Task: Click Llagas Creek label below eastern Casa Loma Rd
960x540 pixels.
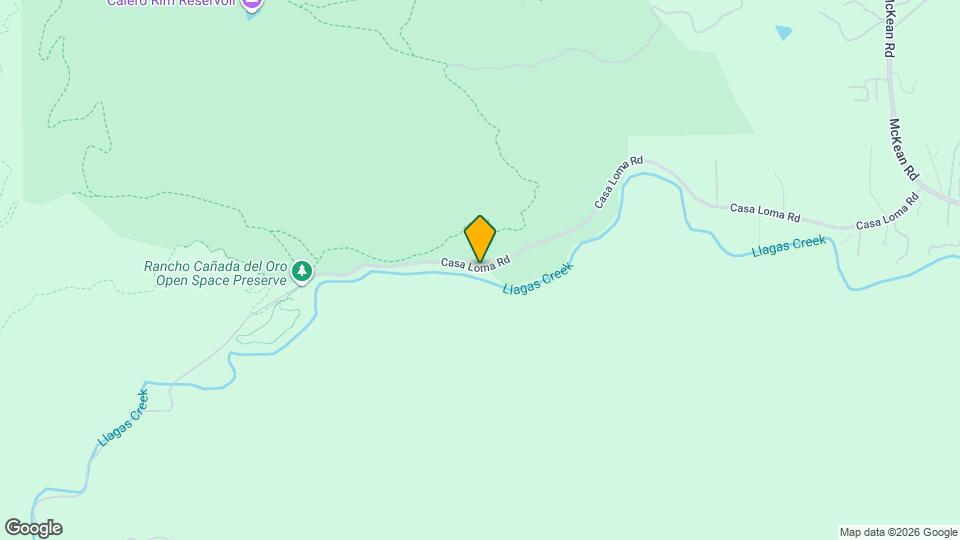Action: click(789, 246)
